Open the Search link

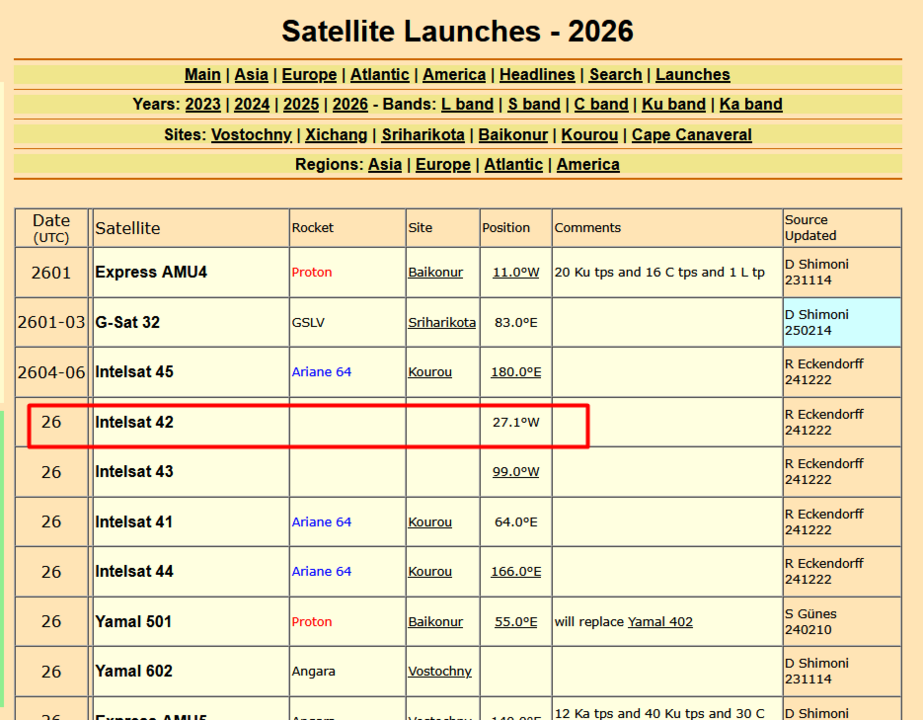tap(616, 75)
